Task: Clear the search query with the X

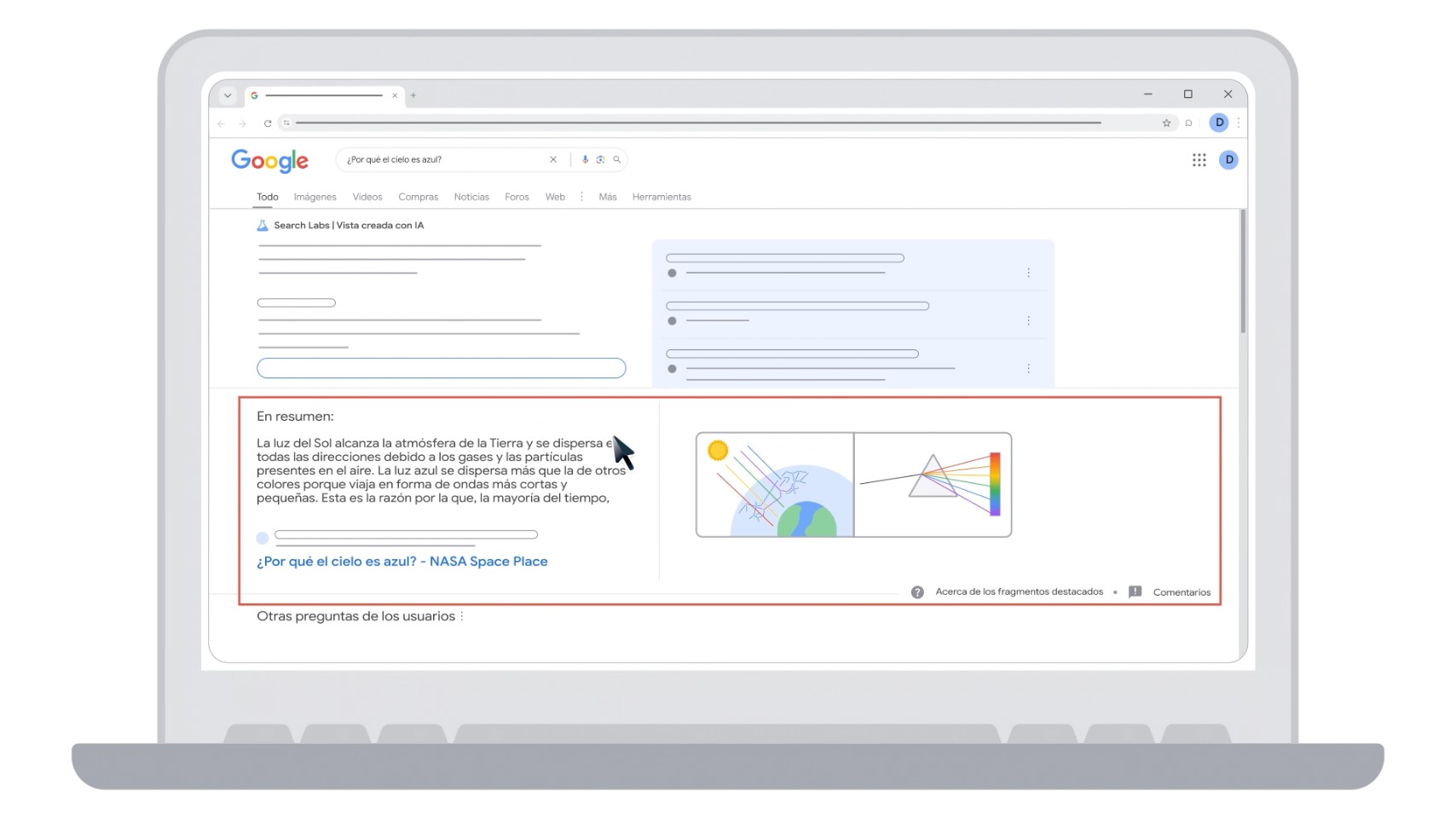Action: point(553,159)
